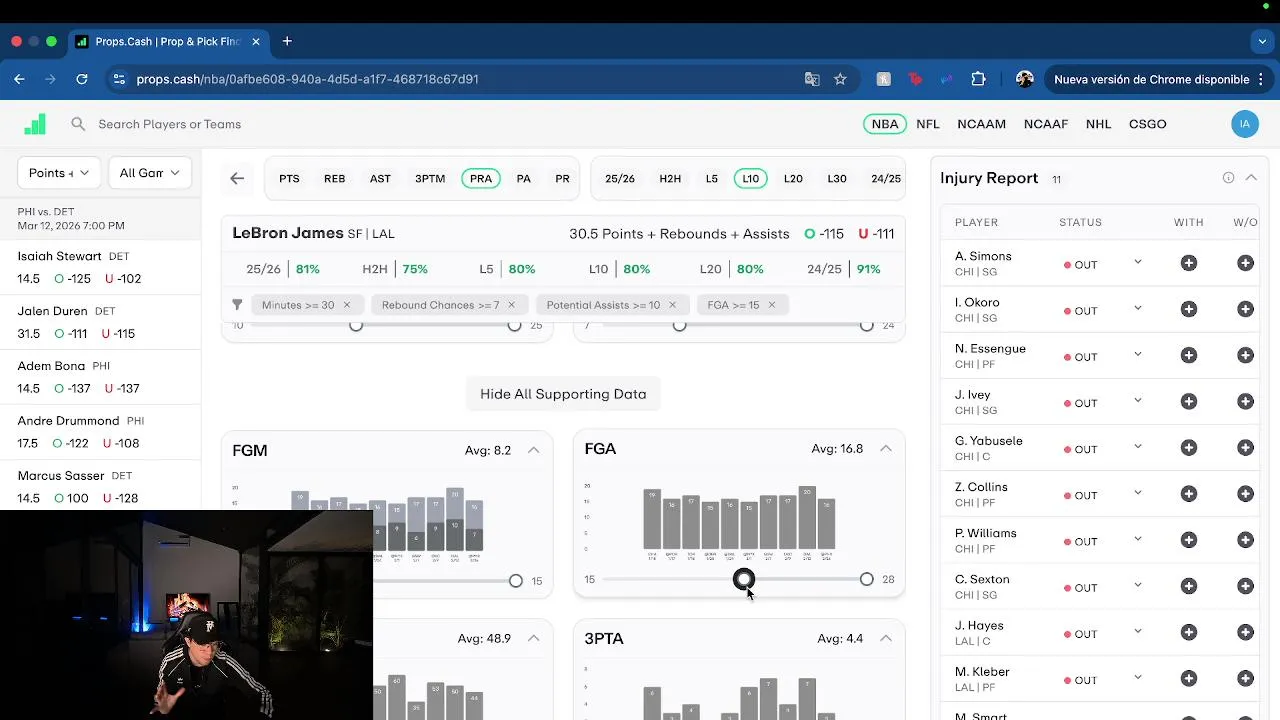Switch to the CSGO league tab
Screen dimensions: 1280x720
(1147, 124)
